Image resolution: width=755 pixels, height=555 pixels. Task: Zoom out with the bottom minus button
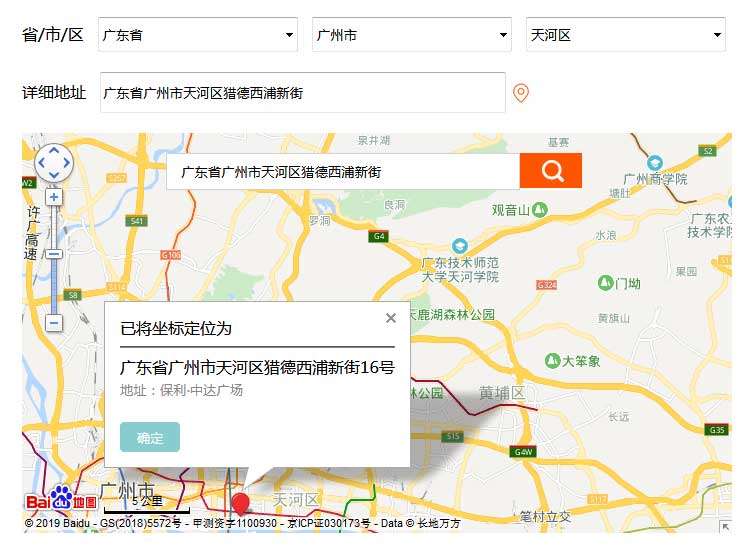coord(54,323)
